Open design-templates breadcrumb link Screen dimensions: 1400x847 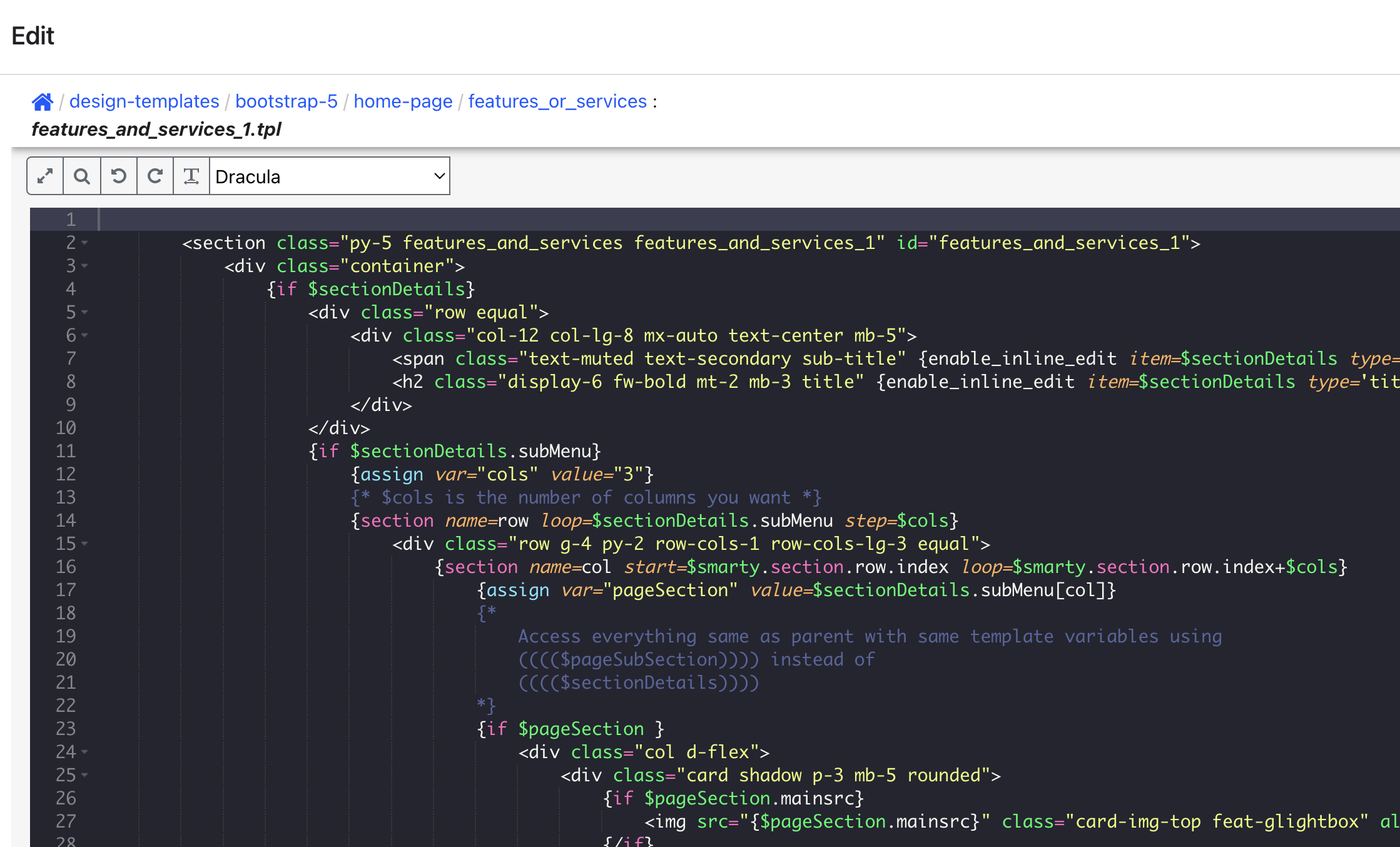point(145,101)
